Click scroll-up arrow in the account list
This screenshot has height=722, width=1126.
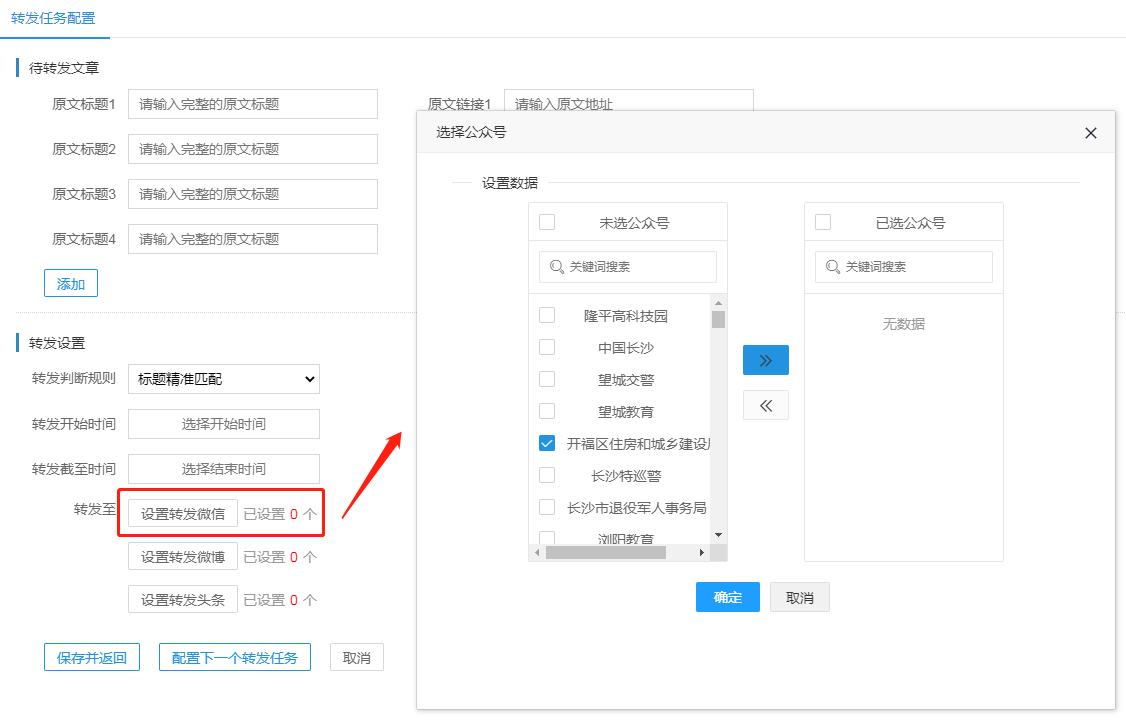click(718, 302)
